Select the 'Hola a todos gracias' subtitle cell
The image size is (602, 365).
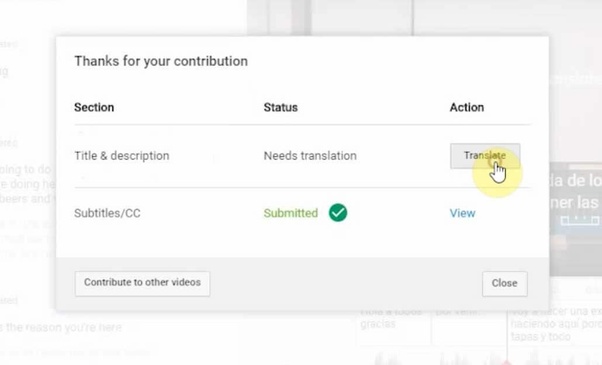393,319
